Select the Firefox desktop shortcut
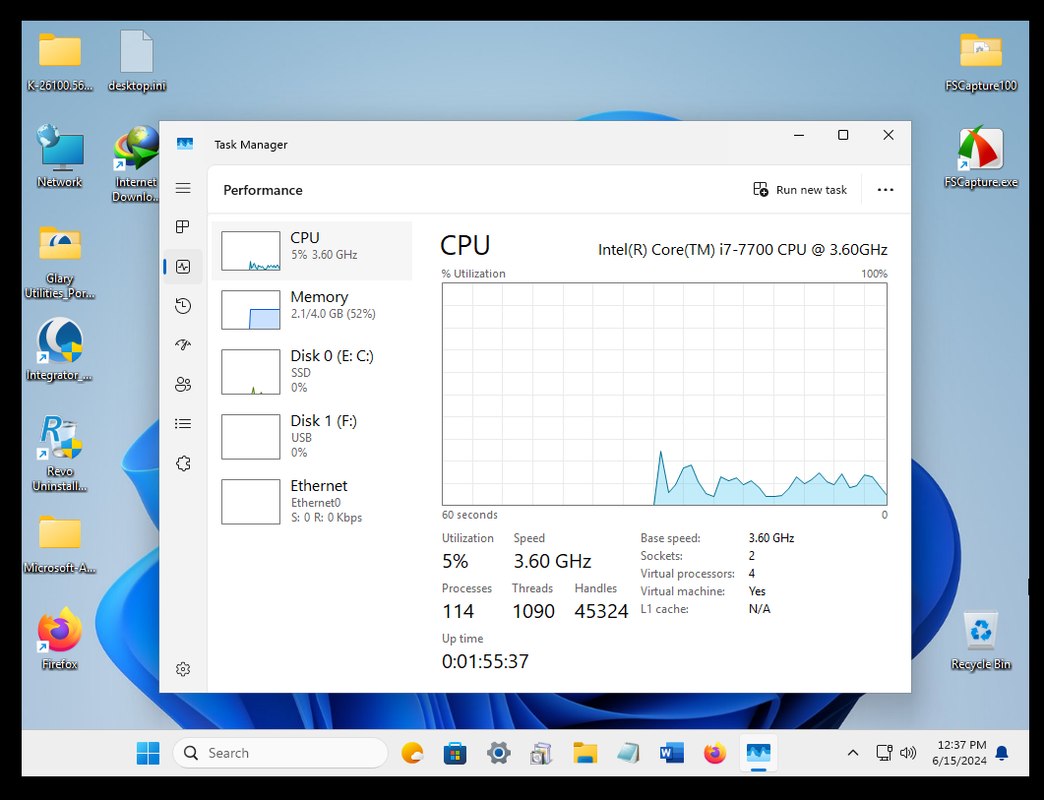 [x=59, y=639]
